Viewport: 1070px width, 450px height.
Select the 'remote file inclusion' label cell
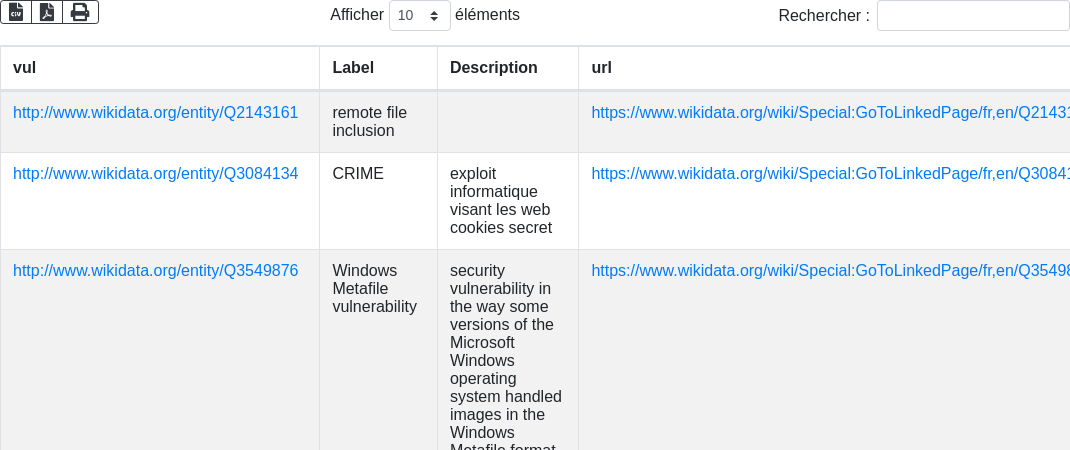click(370, 122)
